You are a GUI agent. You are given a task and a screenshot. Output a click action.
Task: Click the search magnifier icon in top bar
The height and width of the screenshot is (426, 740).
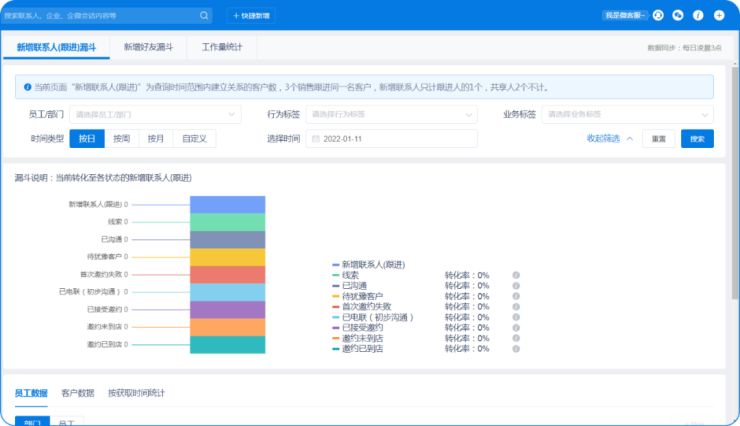pos(204,16)
